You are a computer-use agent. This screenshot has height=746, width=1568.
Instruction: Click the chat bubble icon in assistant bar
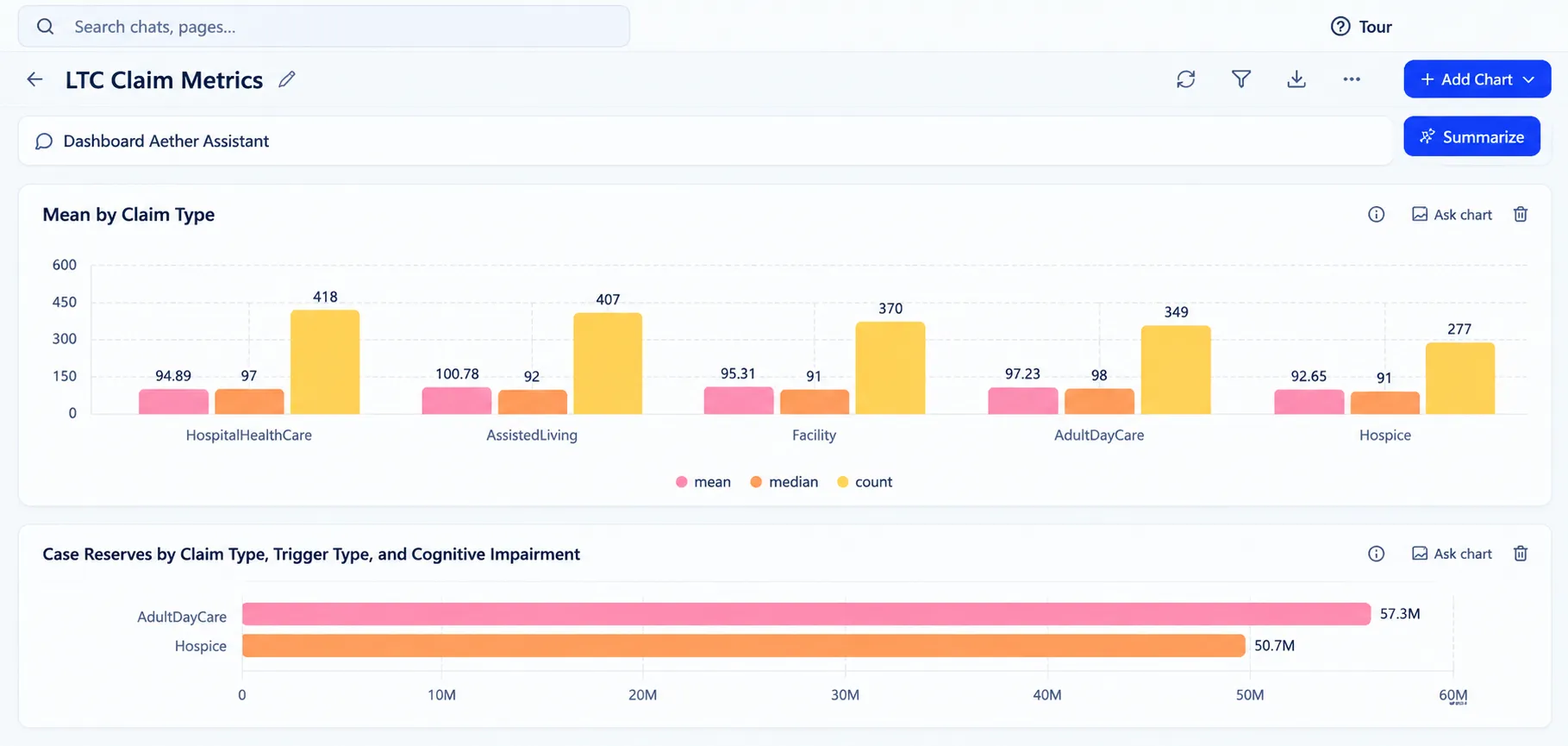44,141
